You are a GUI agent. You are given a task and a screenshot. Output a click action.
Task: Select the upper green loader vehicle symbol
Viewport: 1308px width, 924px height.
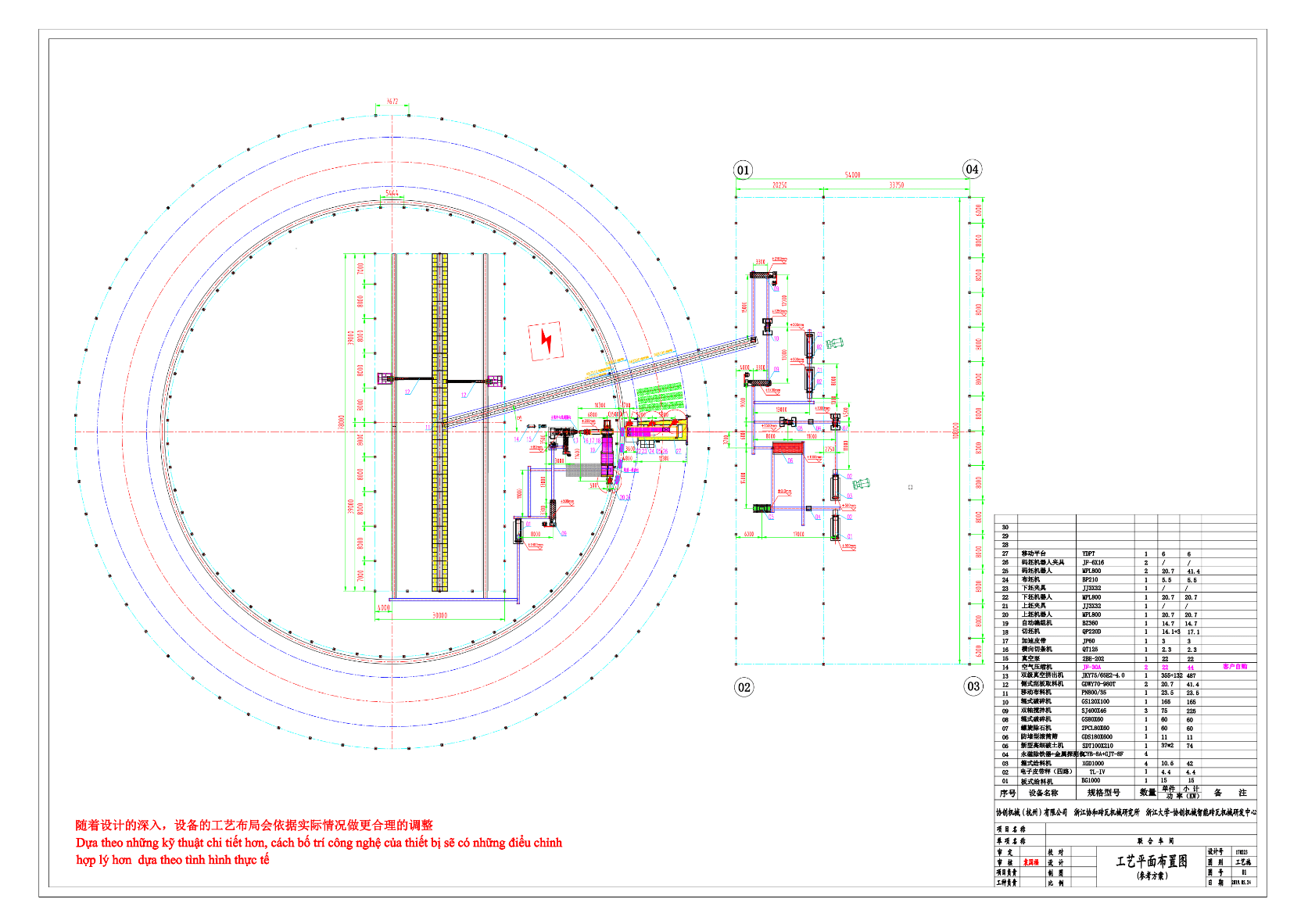pos(835,343)
